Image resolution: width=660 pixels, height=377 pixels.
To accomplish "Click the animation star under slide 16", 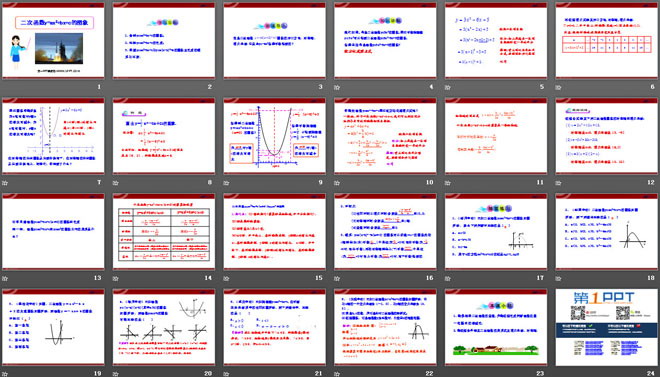I will click(x=337, y=278).
